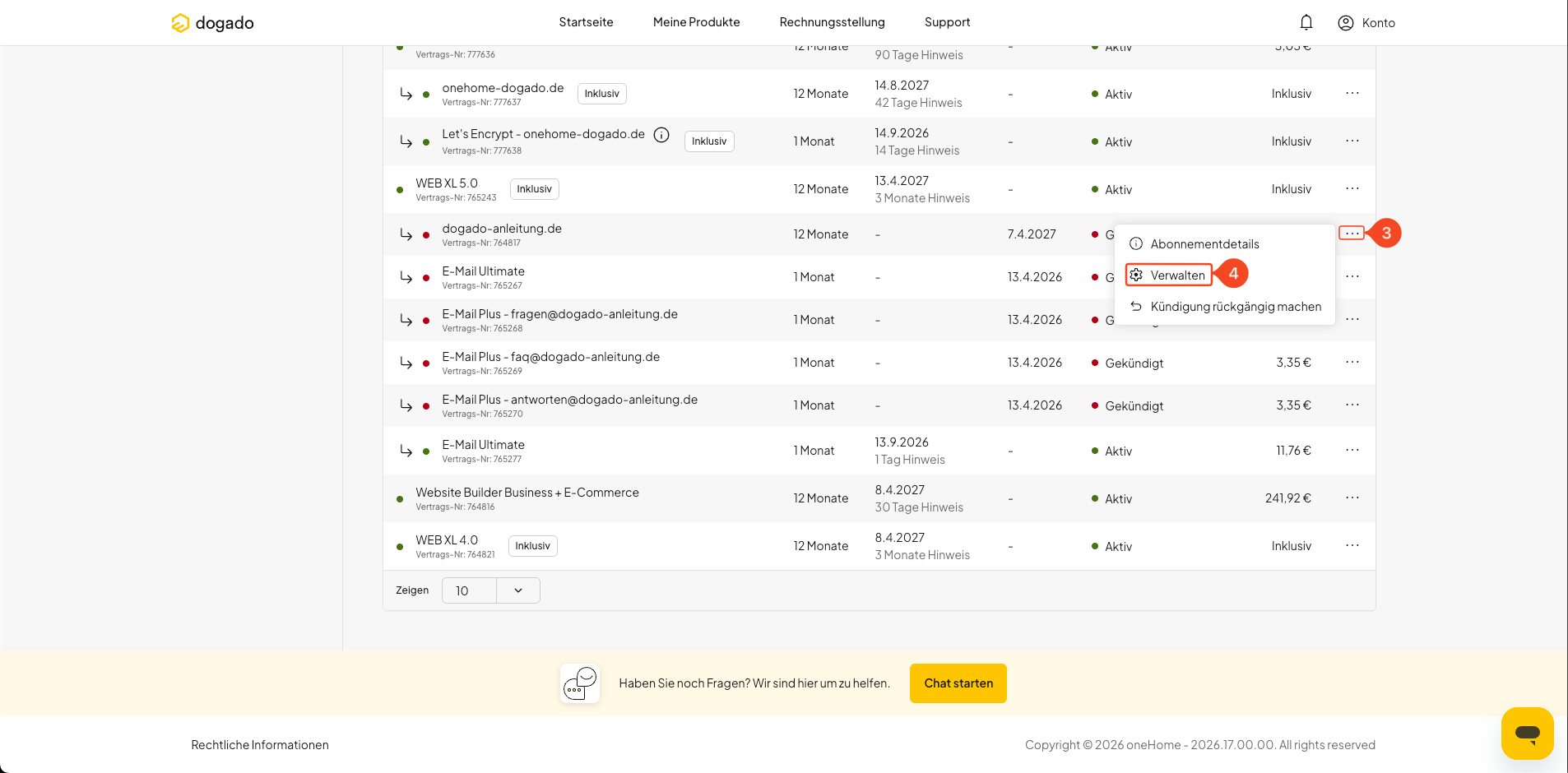Open notifications bell
Image resolution: width=1568 pixels, height=773 pixels.
pos(1306,22)
